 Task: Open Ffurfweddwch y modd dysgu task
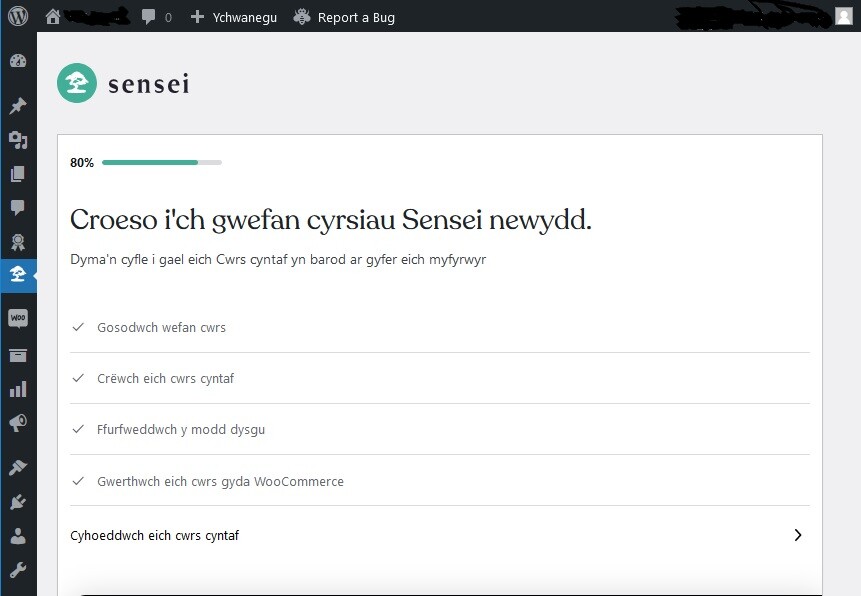click(440, 430)
